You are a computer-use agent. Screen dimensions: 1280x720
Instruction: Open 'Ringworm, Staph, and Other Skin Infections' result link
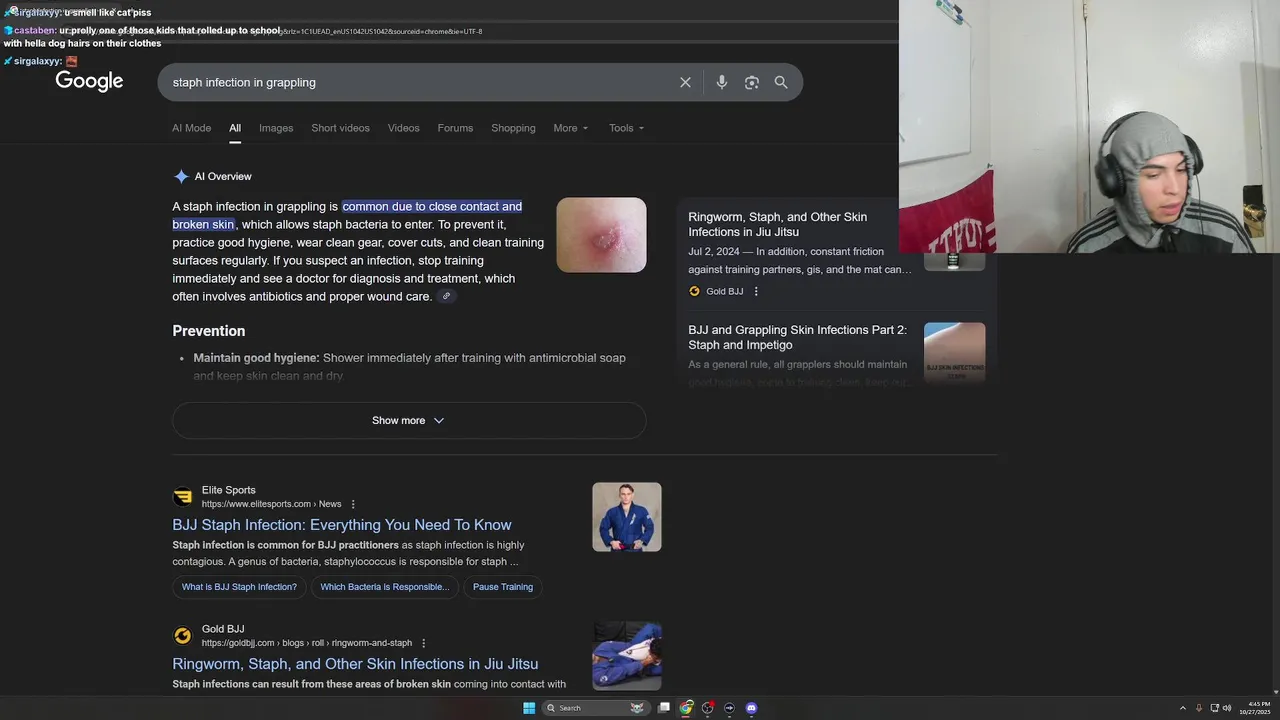coord(355,664)
